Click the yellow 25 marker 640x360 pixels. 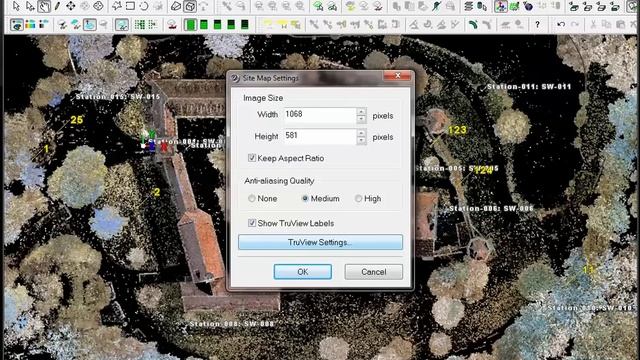pyautogui.click(x=77, y=120)
